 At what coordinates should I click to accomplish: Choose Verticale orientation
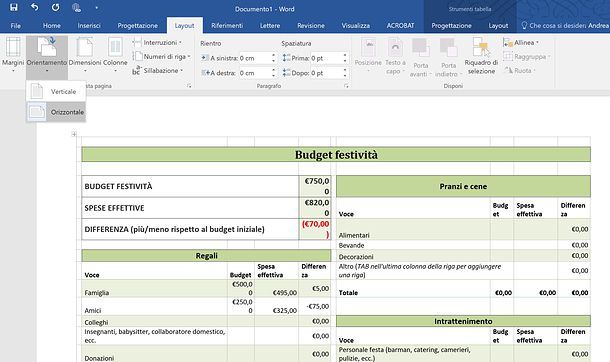[x=56, y=91]
